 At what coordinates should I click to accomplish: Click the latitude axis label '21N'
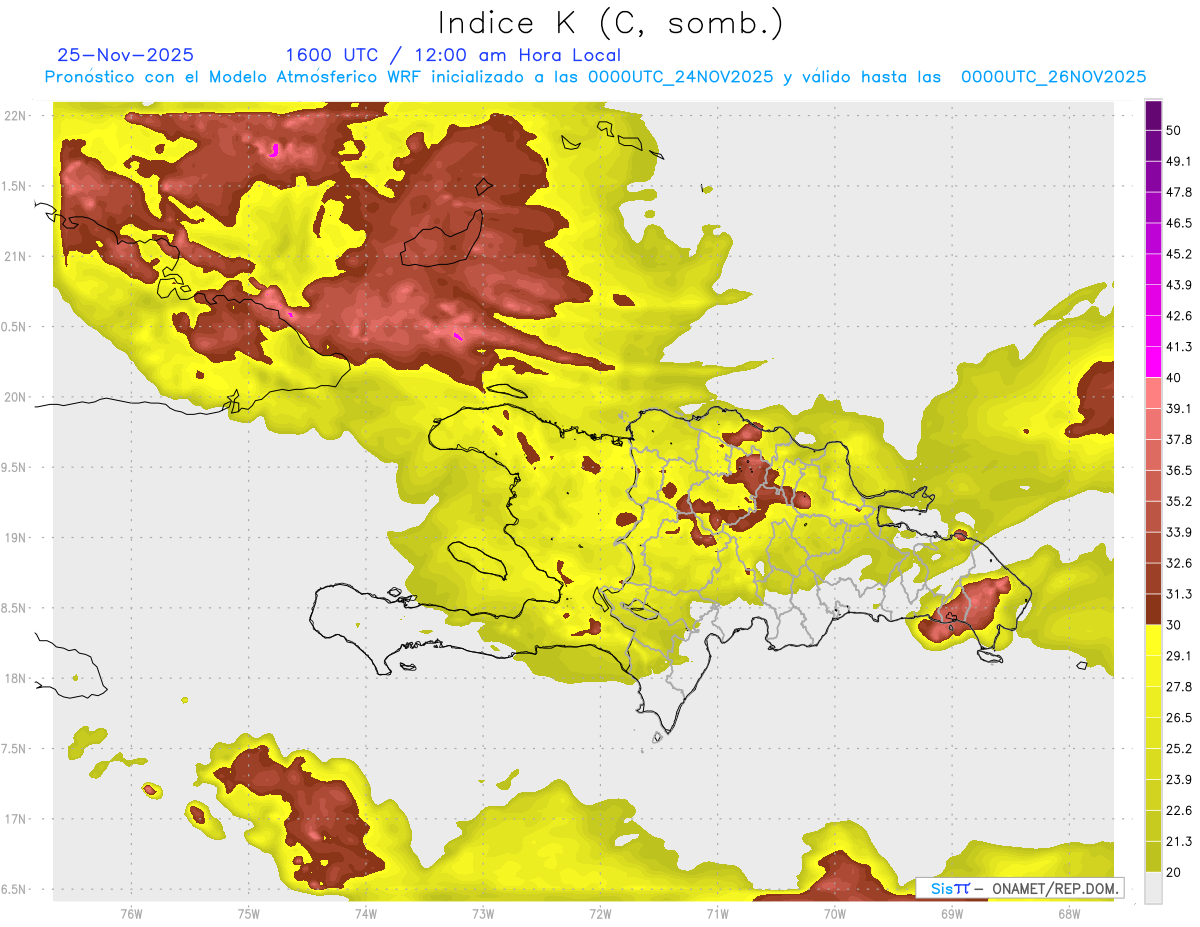click(16, 256)
